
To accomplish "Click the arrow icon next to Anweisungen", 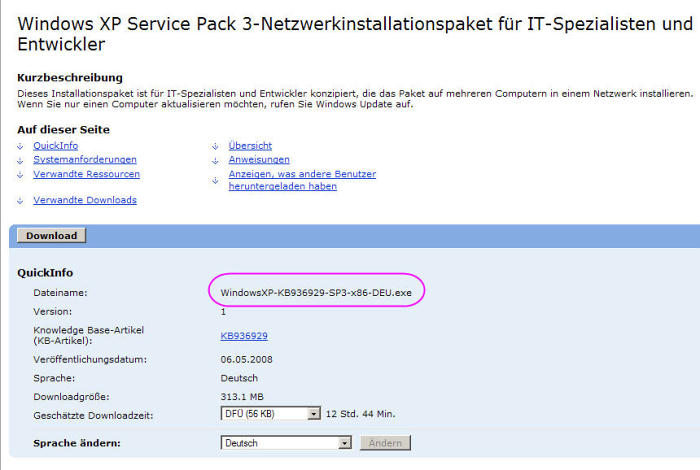I will click(x=215, y=160).
